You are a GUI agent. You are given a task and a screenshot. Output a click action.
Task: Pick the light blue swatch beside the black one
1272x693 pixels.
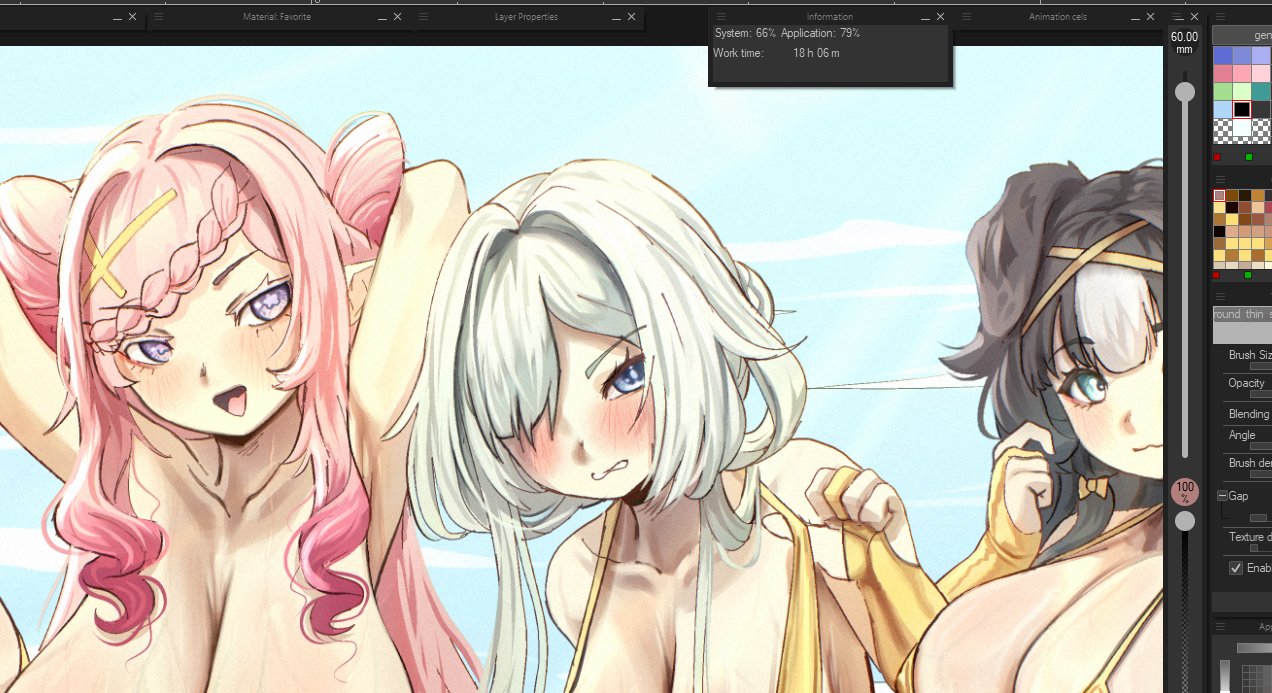click(x=1223, y=109)
